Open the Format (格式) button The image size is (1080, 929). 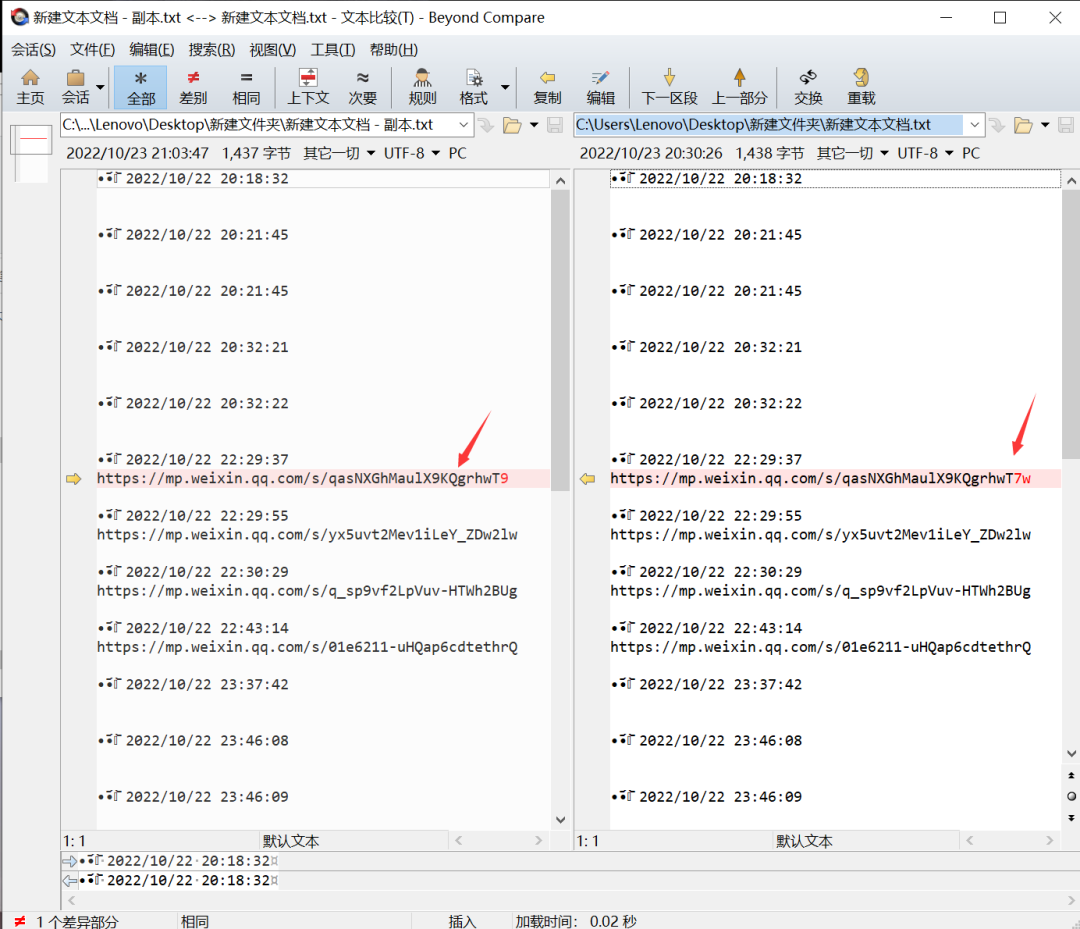click(474, 87)
